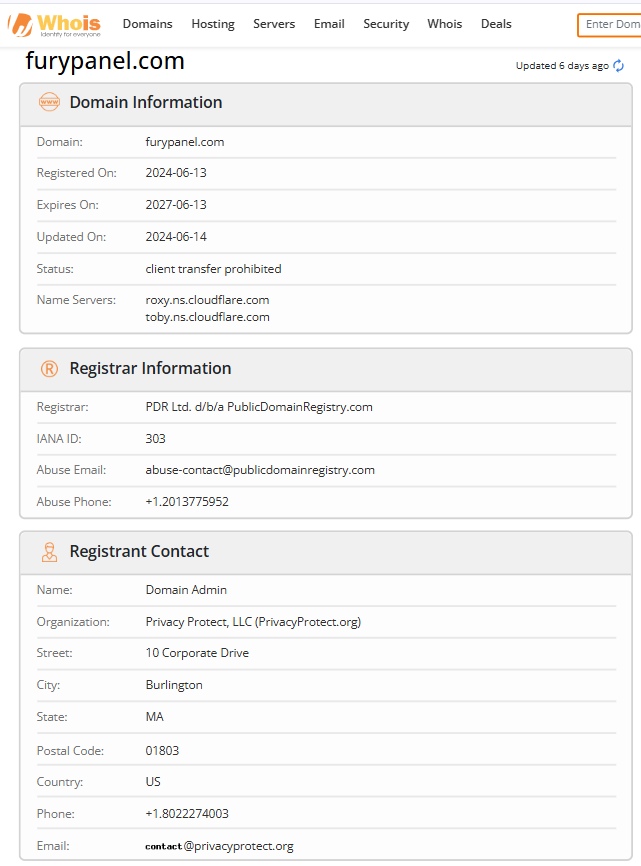This screenshot has height=866, width=641.
Task: Click the refresh icon beside Updated 6 days ago
Action: [619, 66]
